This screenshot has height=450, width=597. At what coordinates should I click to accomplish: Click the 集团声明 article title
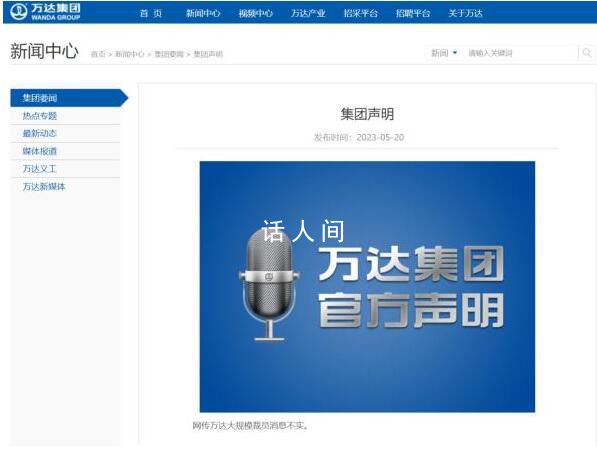pyautogui.click(x=367, y=114)
